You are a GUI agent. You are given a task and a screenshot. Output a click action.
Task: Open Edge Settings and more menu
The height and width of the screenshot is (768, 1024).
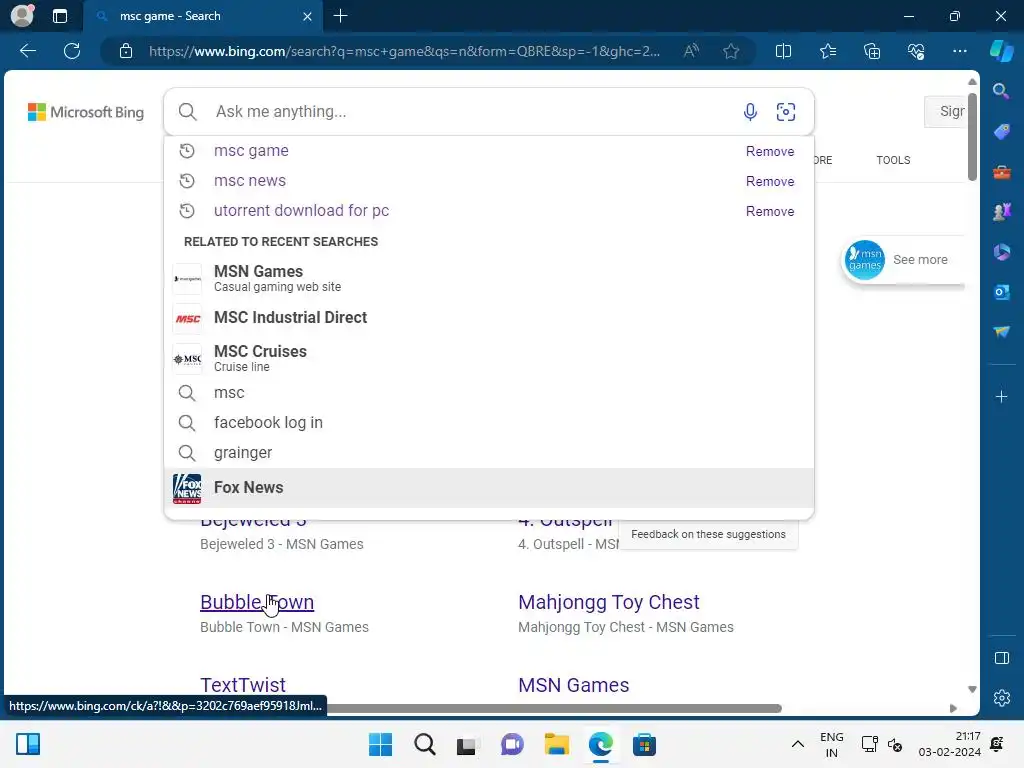coord(959,51)
